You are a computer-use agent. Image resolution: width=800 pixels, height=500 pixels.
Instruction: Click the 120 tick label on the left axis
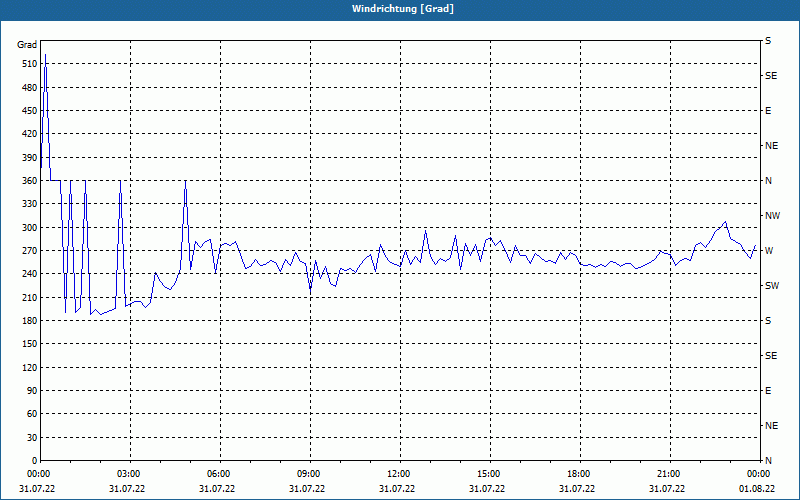coord(30,367)
